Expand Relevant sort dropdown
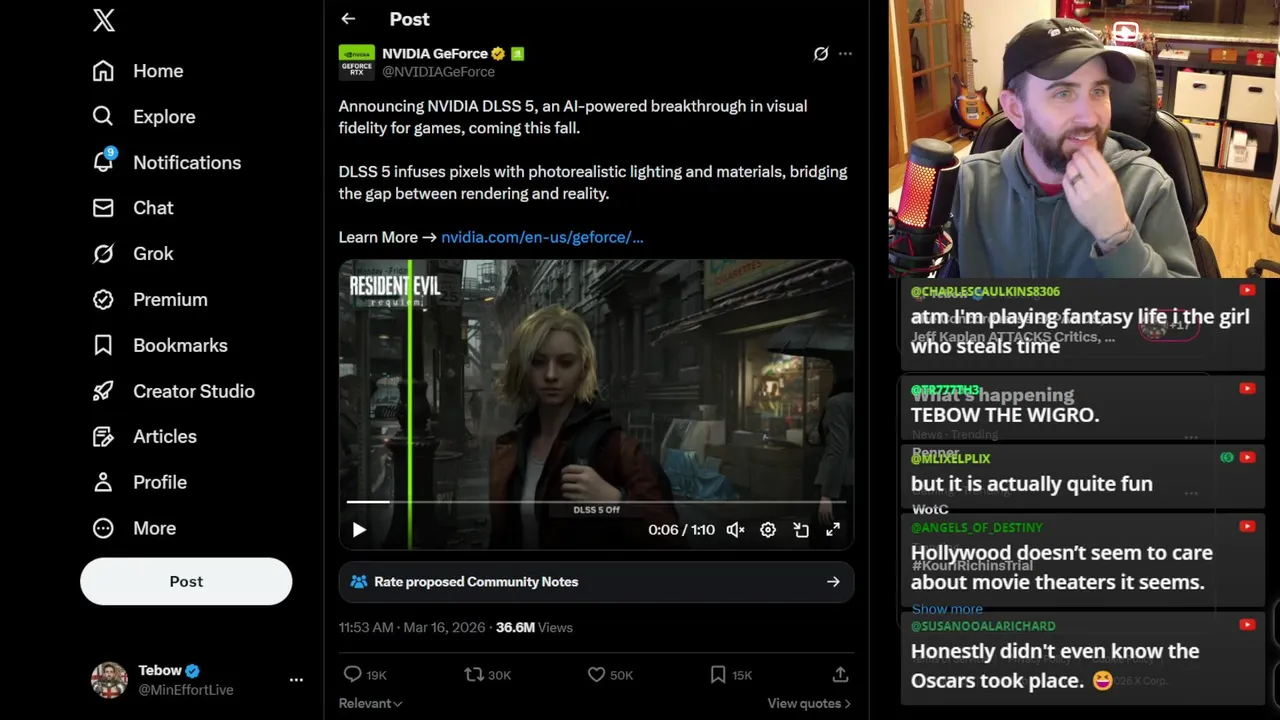The image size is (1280, 720). (371, 704)
